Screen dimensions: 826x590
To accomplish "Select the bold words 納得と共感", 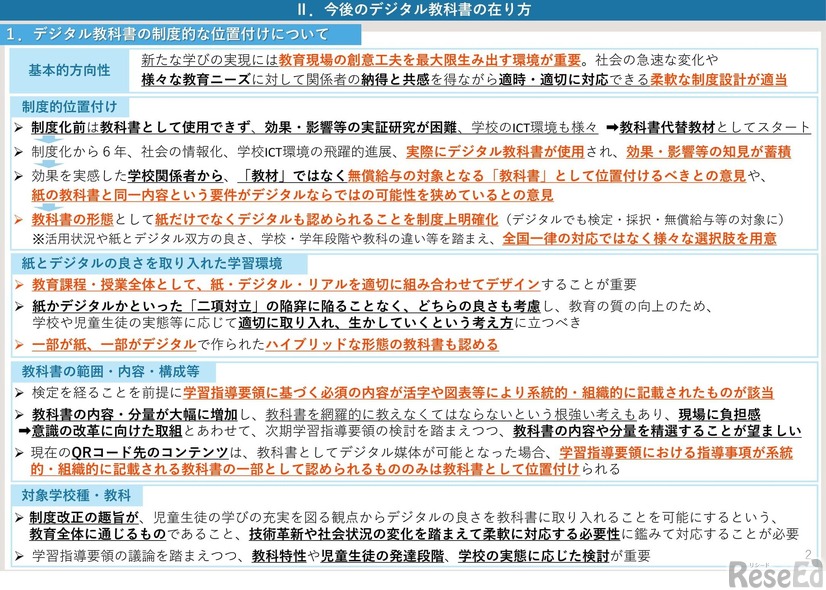I will coord(396,80).
